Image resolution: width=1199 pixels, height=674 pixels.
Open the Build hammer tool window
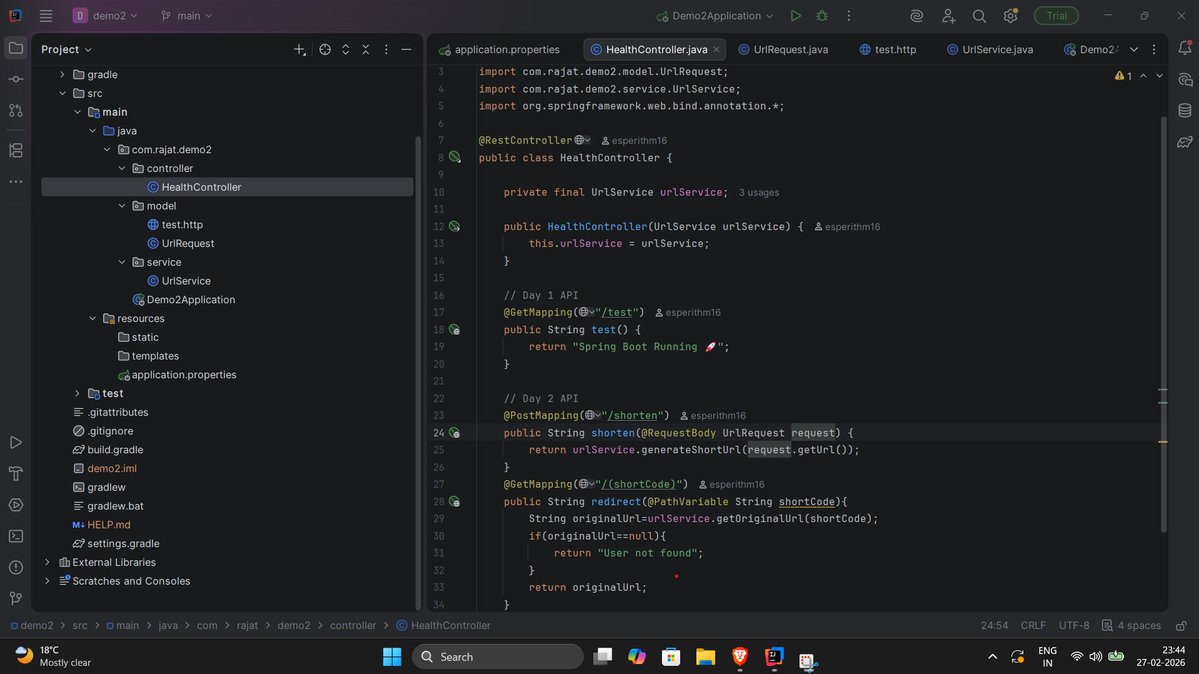15,474
